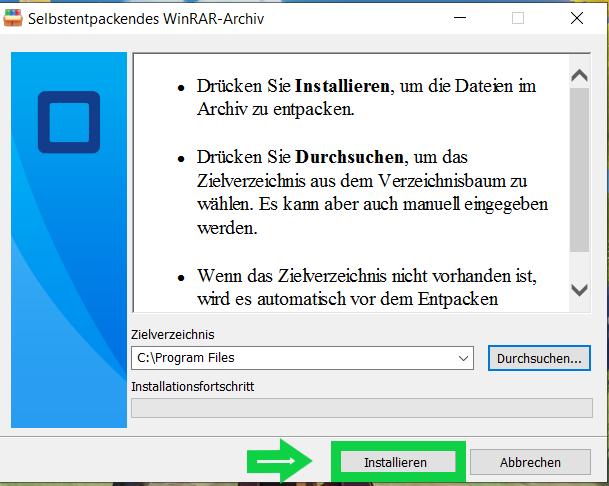
Task: Close the self-extracting archive window
Action: point(577,17)
